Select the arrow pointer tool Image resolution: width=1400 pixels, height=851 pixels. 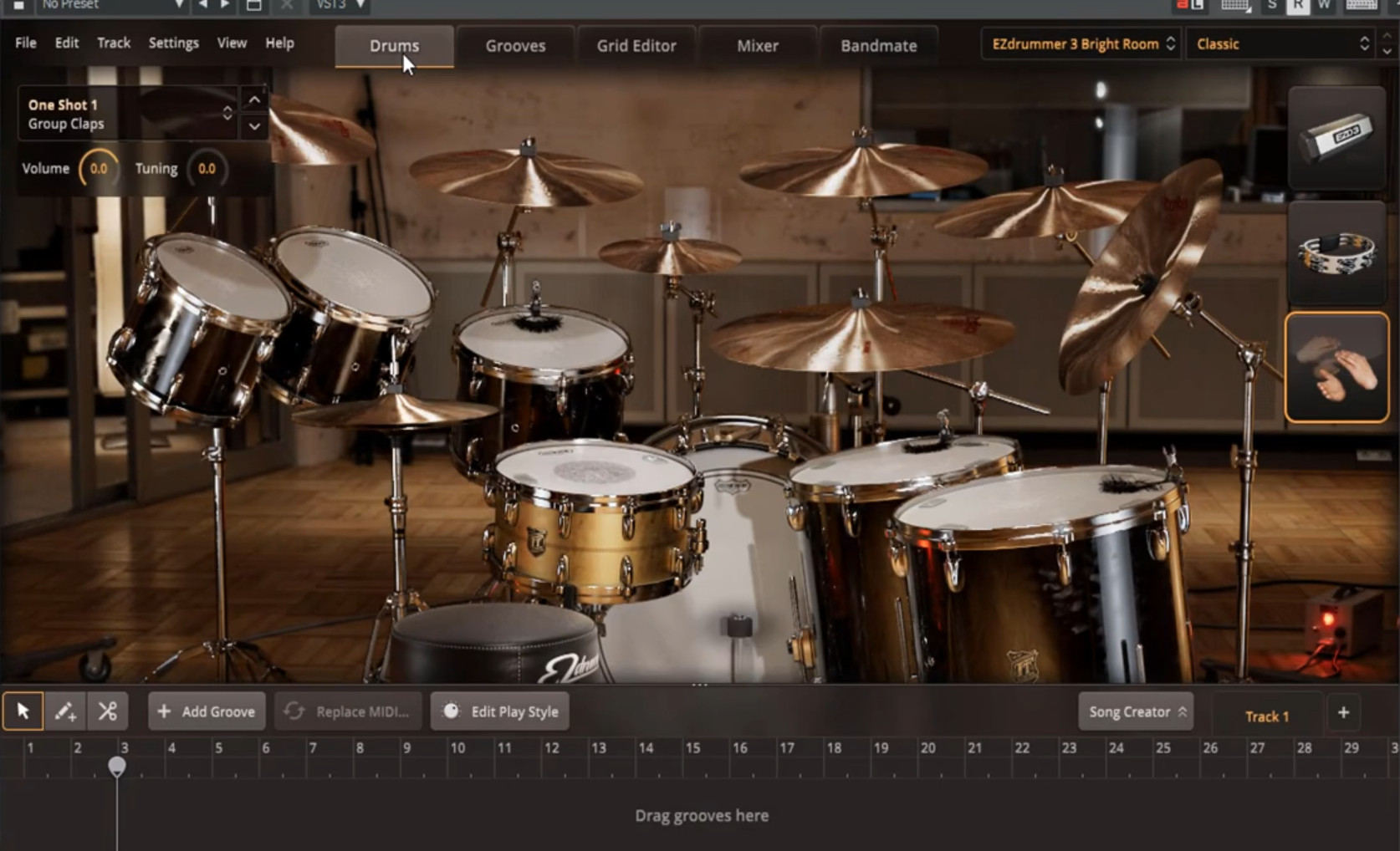(x=23, y=711)
